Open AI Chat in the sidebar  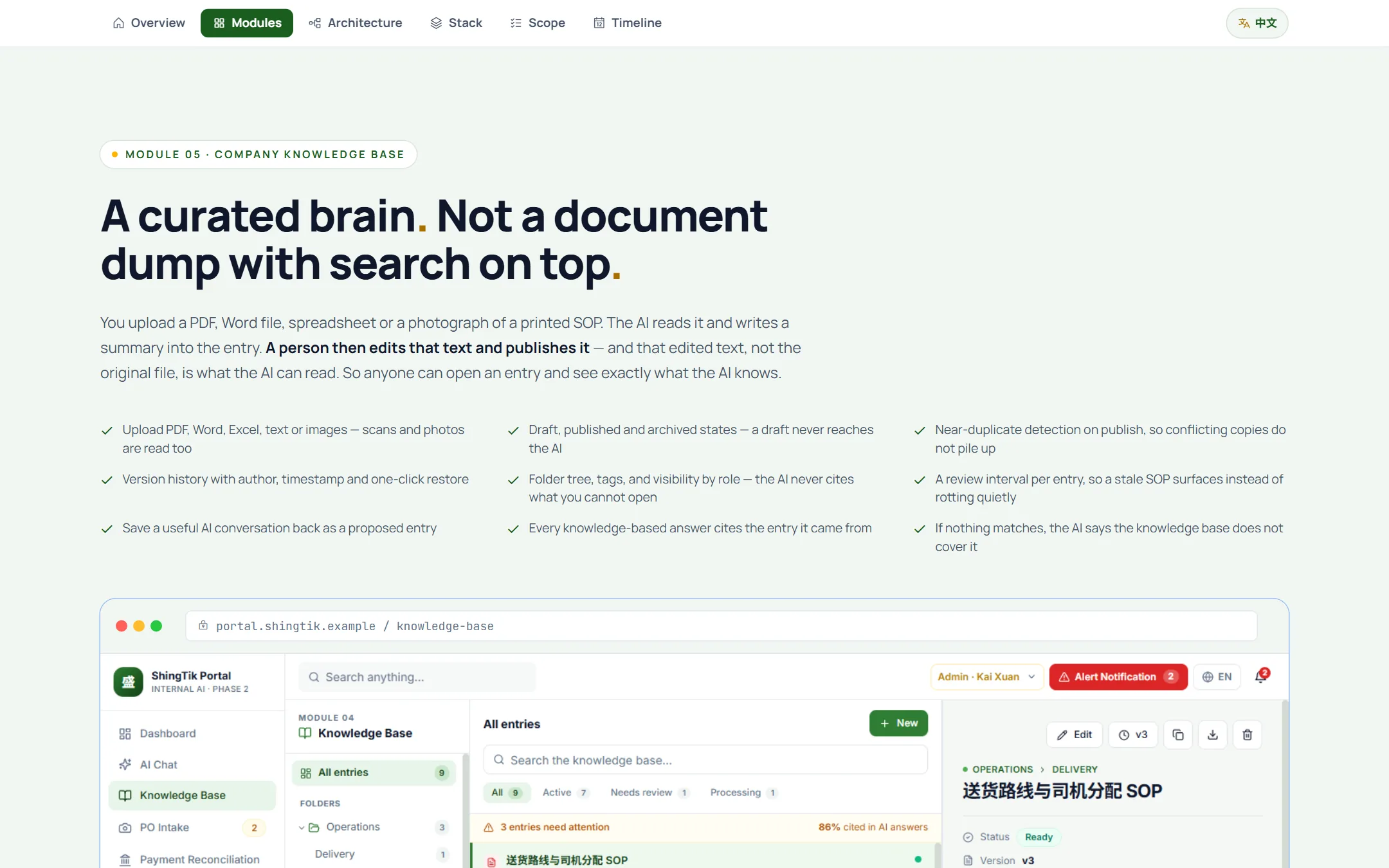click(192, 764)
